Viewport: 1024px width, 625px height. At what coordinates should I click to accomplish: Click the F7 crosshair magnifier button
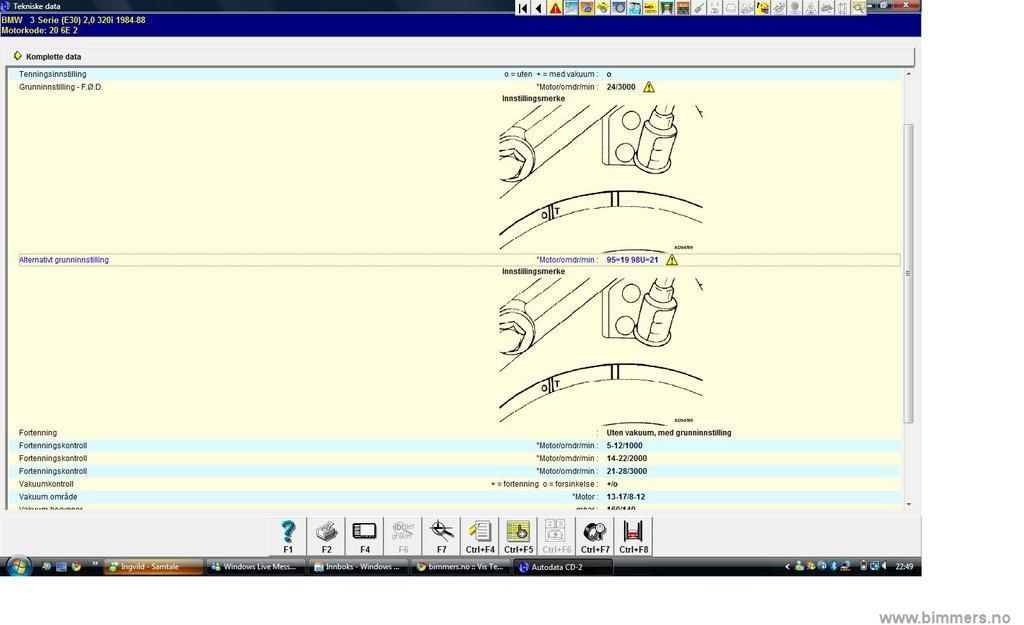click(x=441, y=536)
